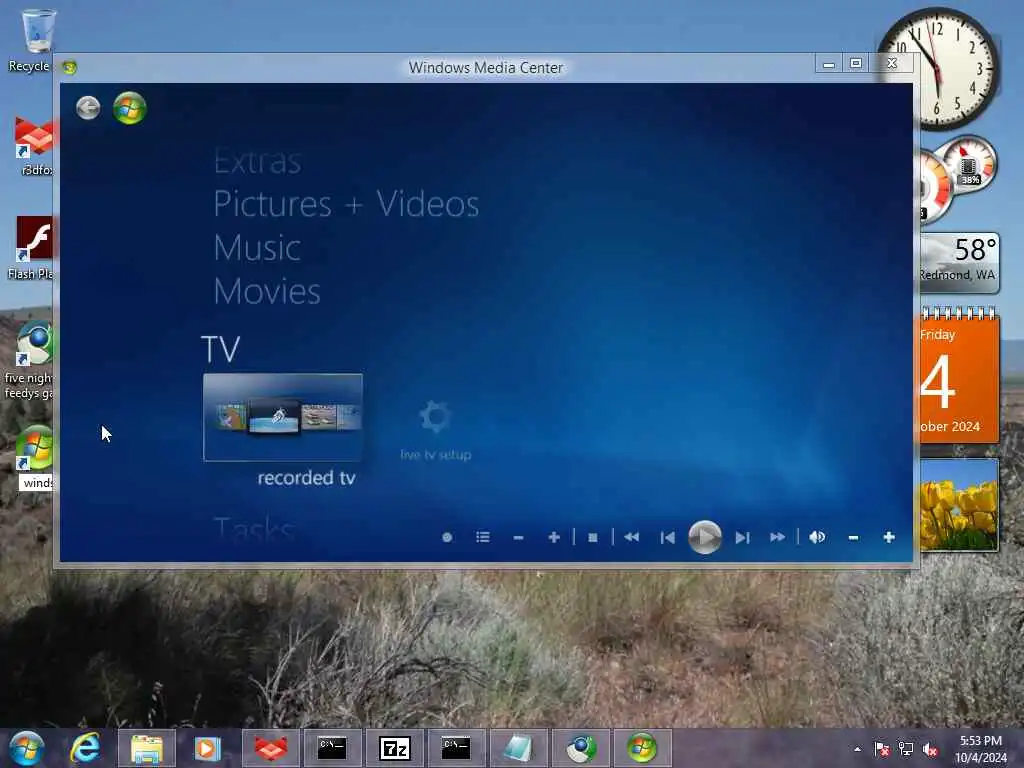Click channel up plus button
The height and width of the screenshot is (768, 1024).
(554, 537)
